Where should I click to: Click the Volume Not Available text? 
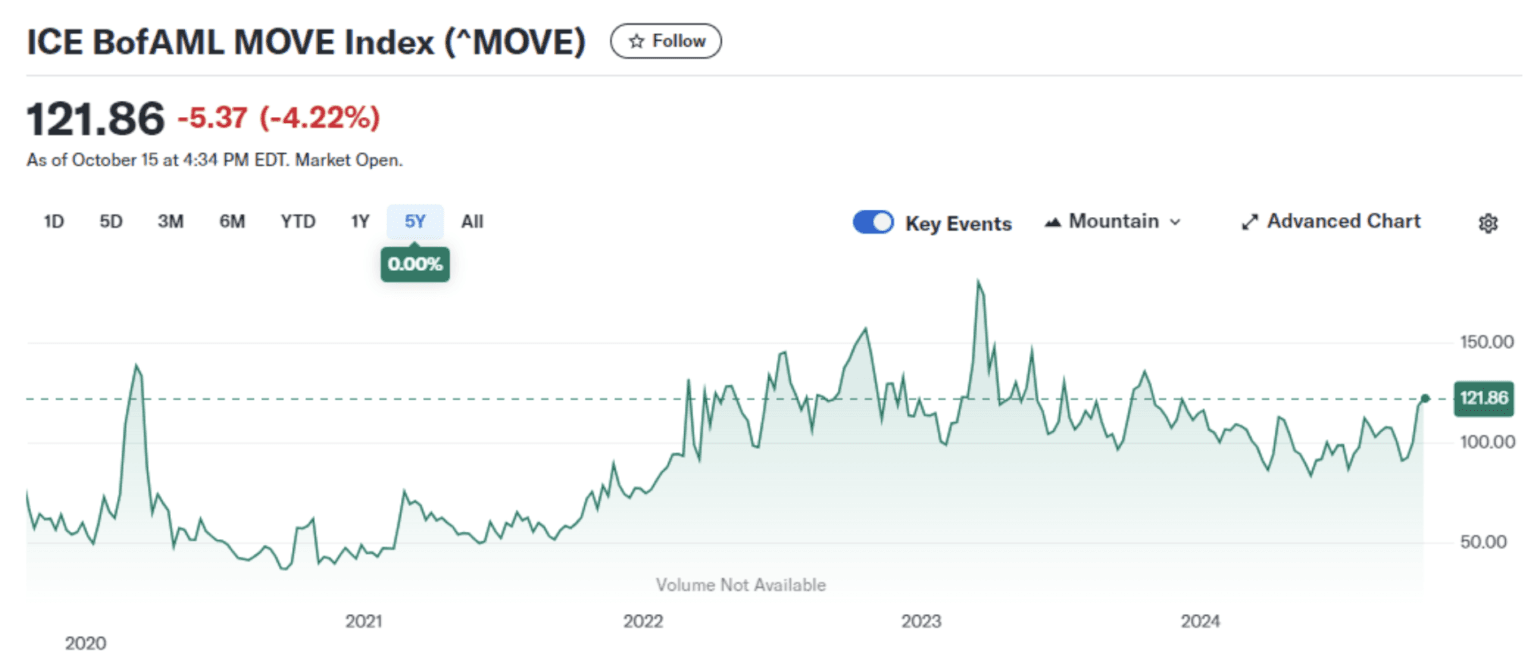coord(741,585)
